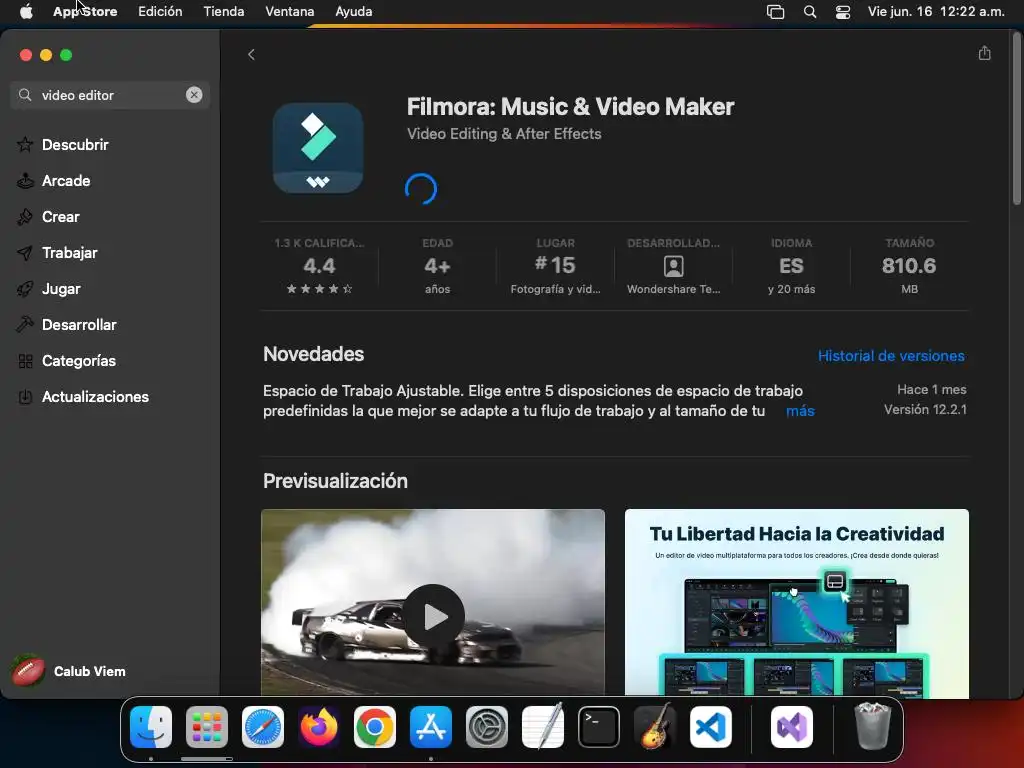Open System Settings from the Dock
The image size is (1024, 768).
point(487,727)
